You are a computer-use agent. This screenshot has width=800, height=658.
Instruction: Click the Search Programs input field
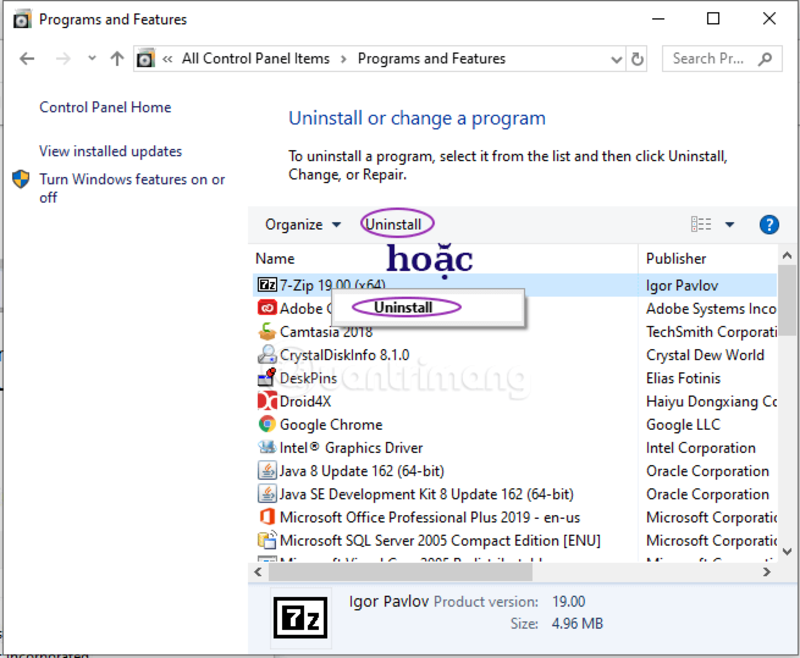pyautogui.click(x=710, y=59)
